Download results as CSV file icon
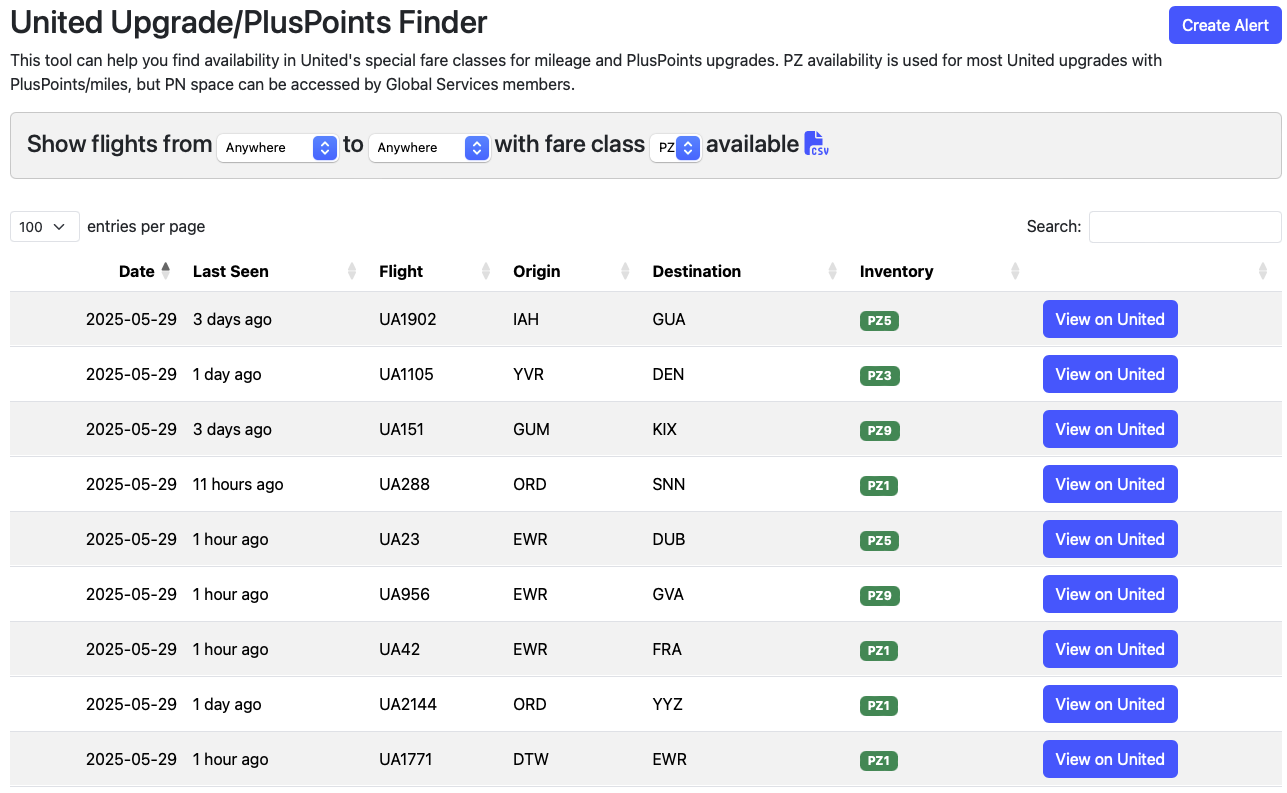Viewport: 1287px width, 793px height. [x=816, y=144]
